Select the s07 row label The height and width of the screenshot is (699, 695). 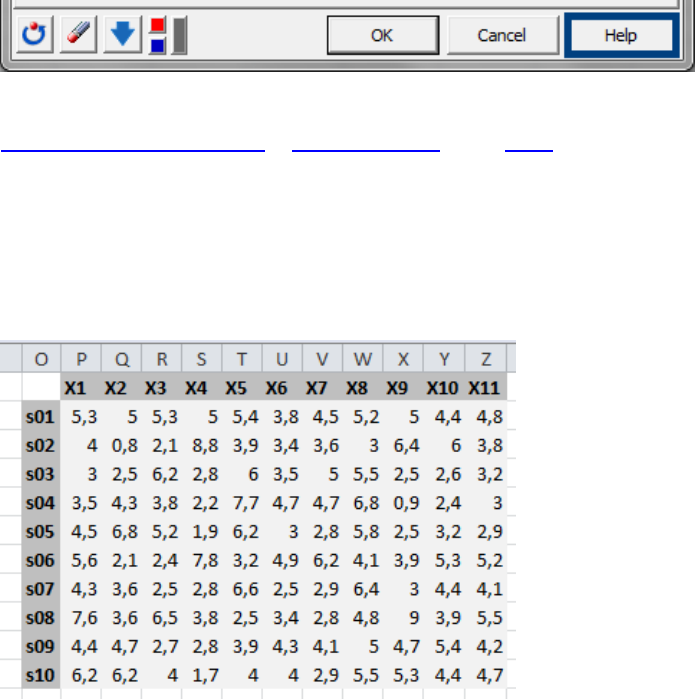tap(41, 589)
